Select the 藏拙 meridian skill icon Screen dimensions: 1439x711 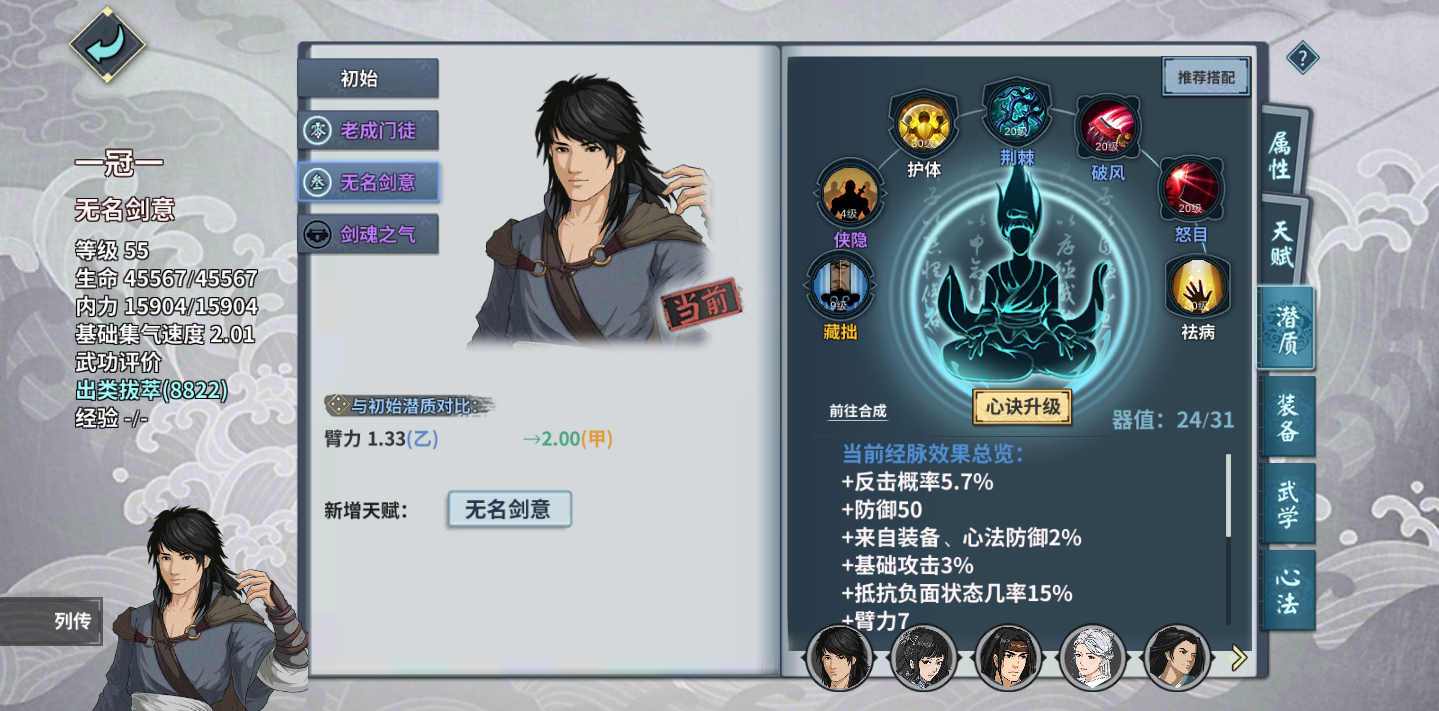[840, 284]
